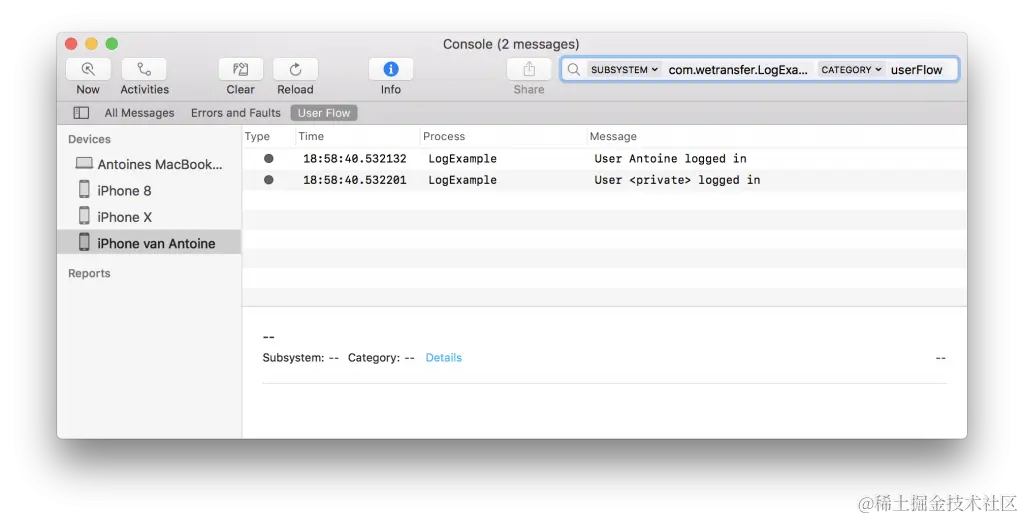Click the gray dot of the 18:58:40.532201 message
The height and width of the screenshot is (520, 1024).
[x=268, y=180]
